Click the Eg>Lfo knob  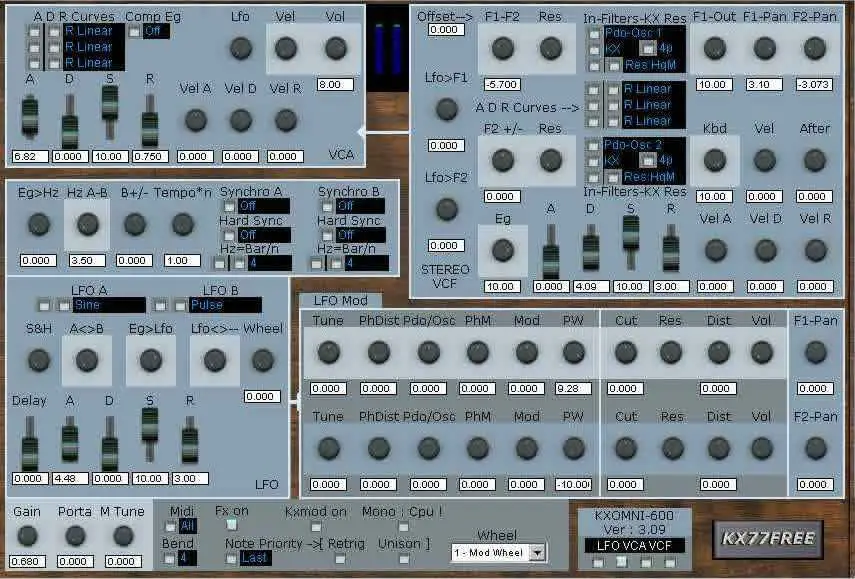(x=151, y=360)
